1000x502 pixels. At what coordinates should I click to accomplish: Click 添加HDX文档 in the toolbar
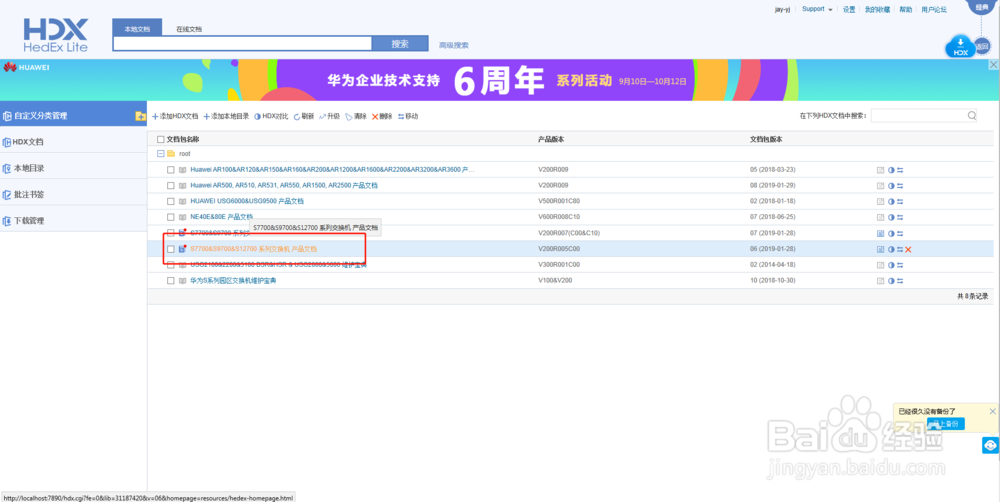[175, 117]
